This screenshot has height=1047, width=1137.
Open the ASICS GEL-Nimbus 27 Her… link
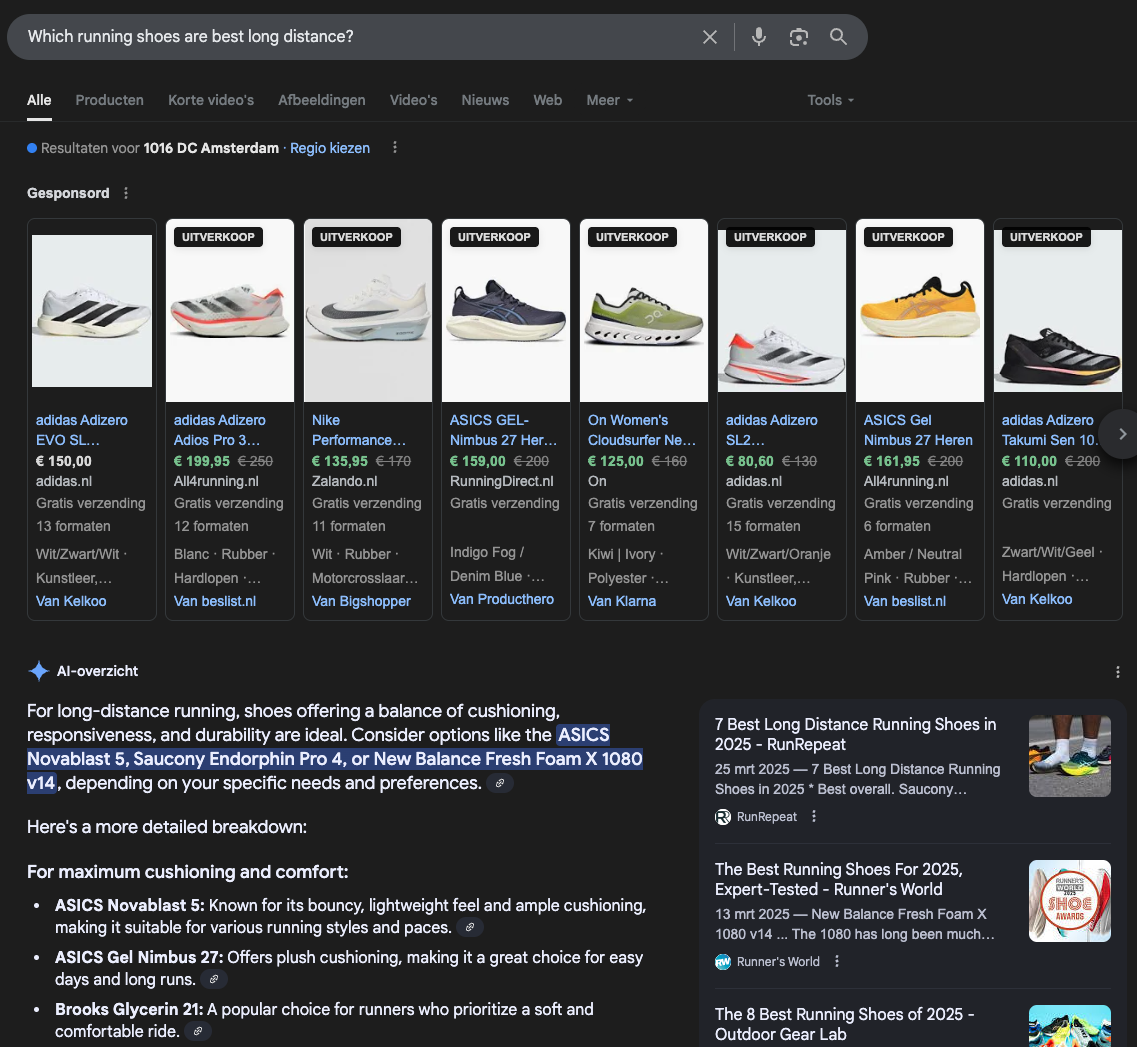coord(503,430)
